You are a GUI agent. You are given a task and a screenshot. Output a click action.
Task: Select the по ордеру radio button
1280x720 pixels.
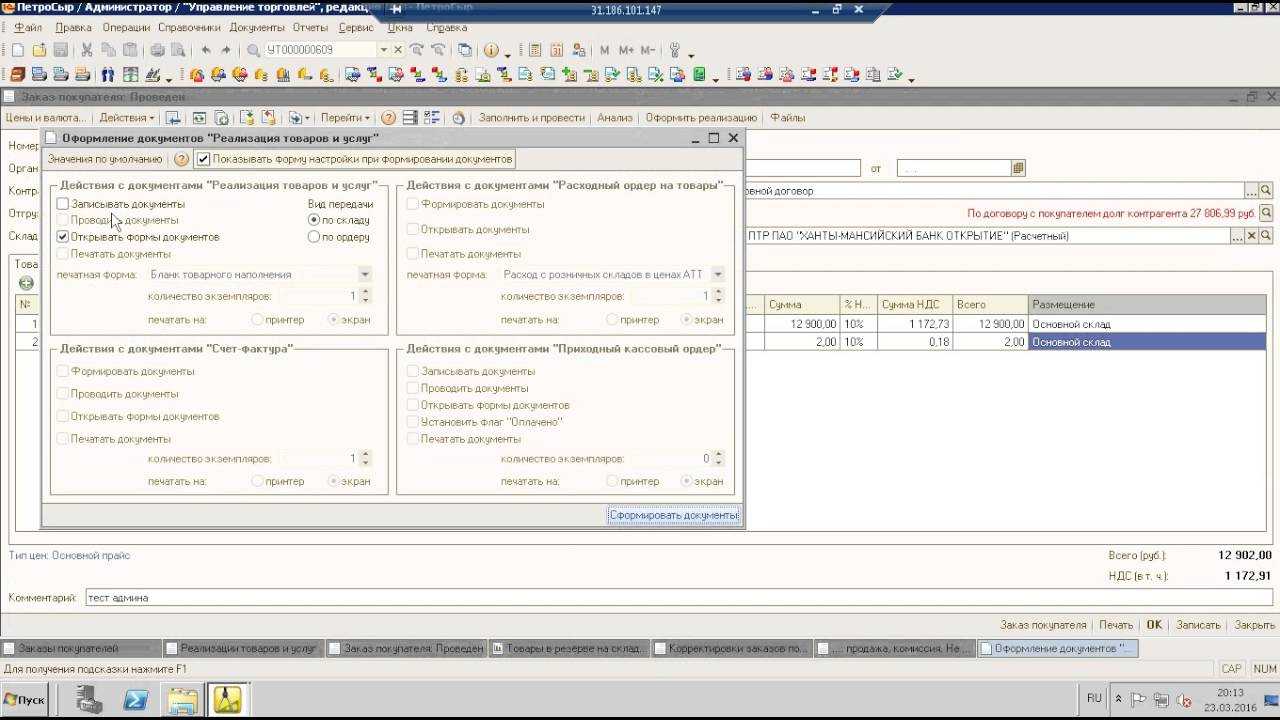tap(314, 237)
